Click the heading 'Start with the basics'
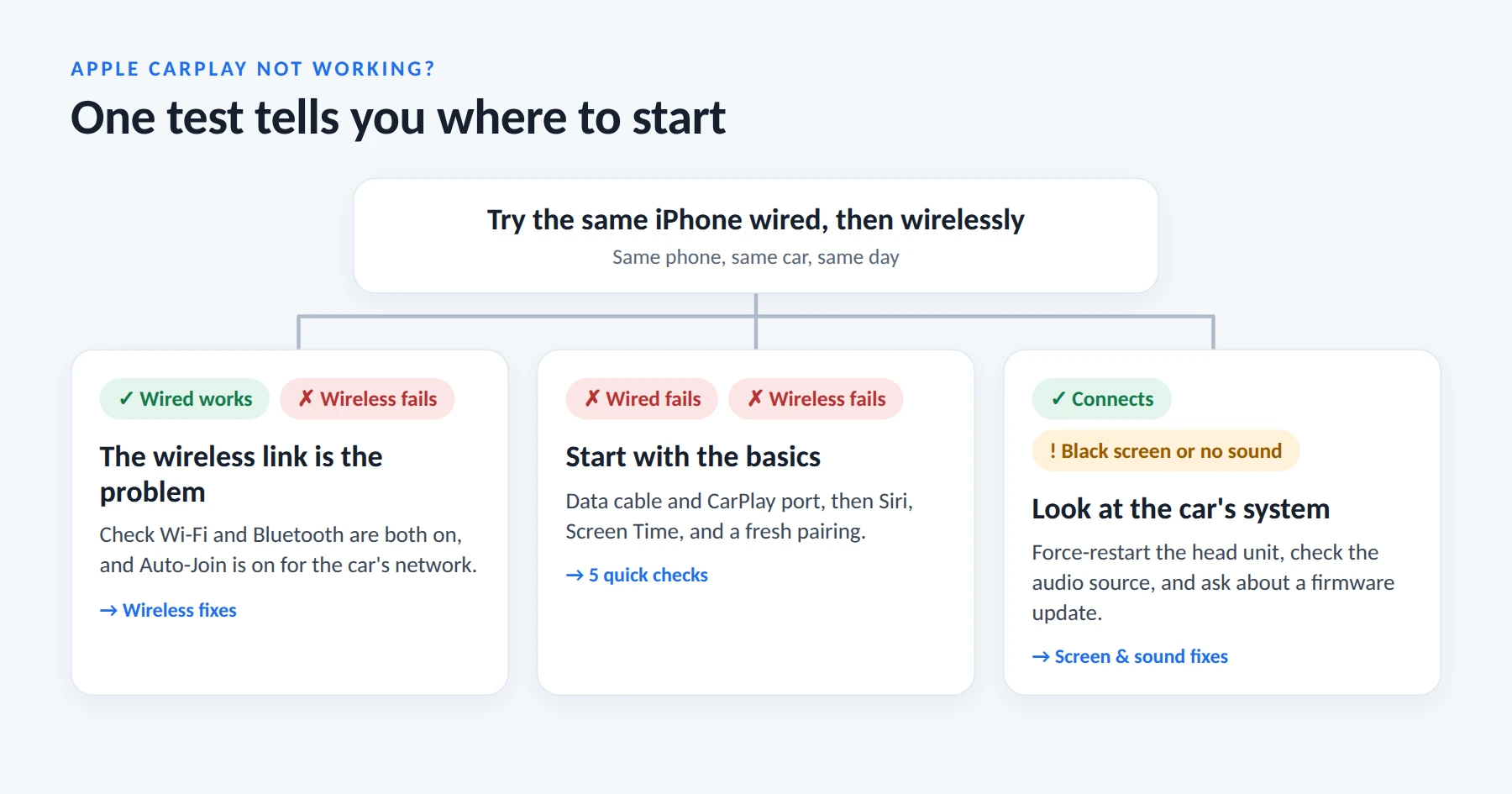Viewport: 1512px width, 794px height. pyautogui.click(x=693, y=456)
